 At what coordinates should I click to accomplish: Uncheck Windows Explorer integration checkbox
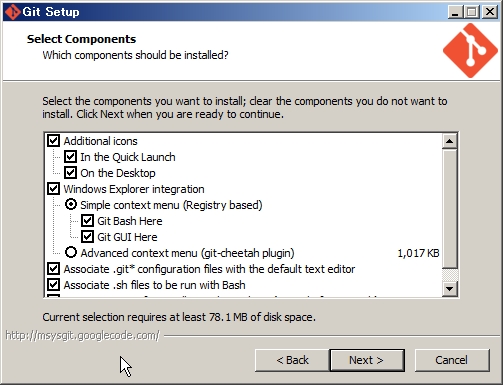[53, 189]
